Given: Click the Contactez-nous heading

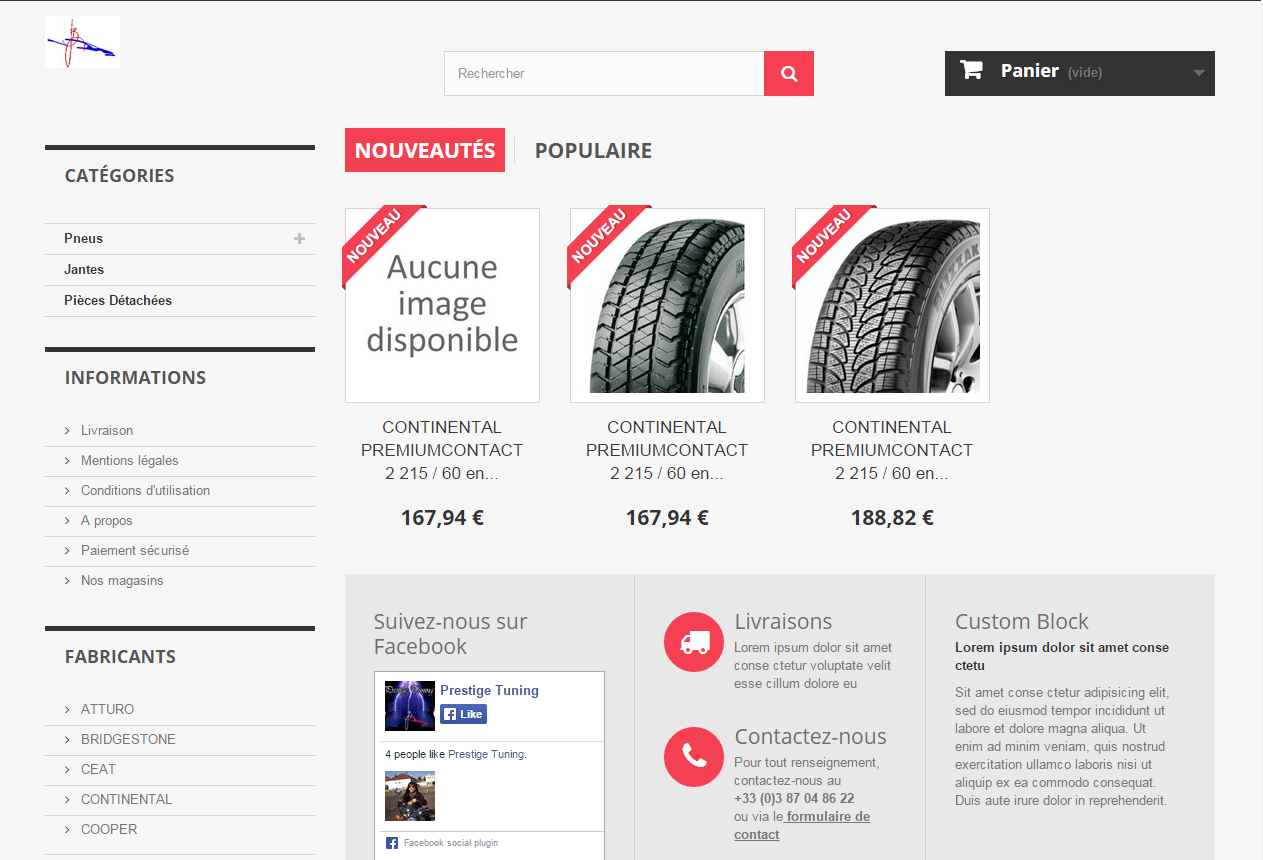Looking at the screenshot, I should (x=811, y=736).
